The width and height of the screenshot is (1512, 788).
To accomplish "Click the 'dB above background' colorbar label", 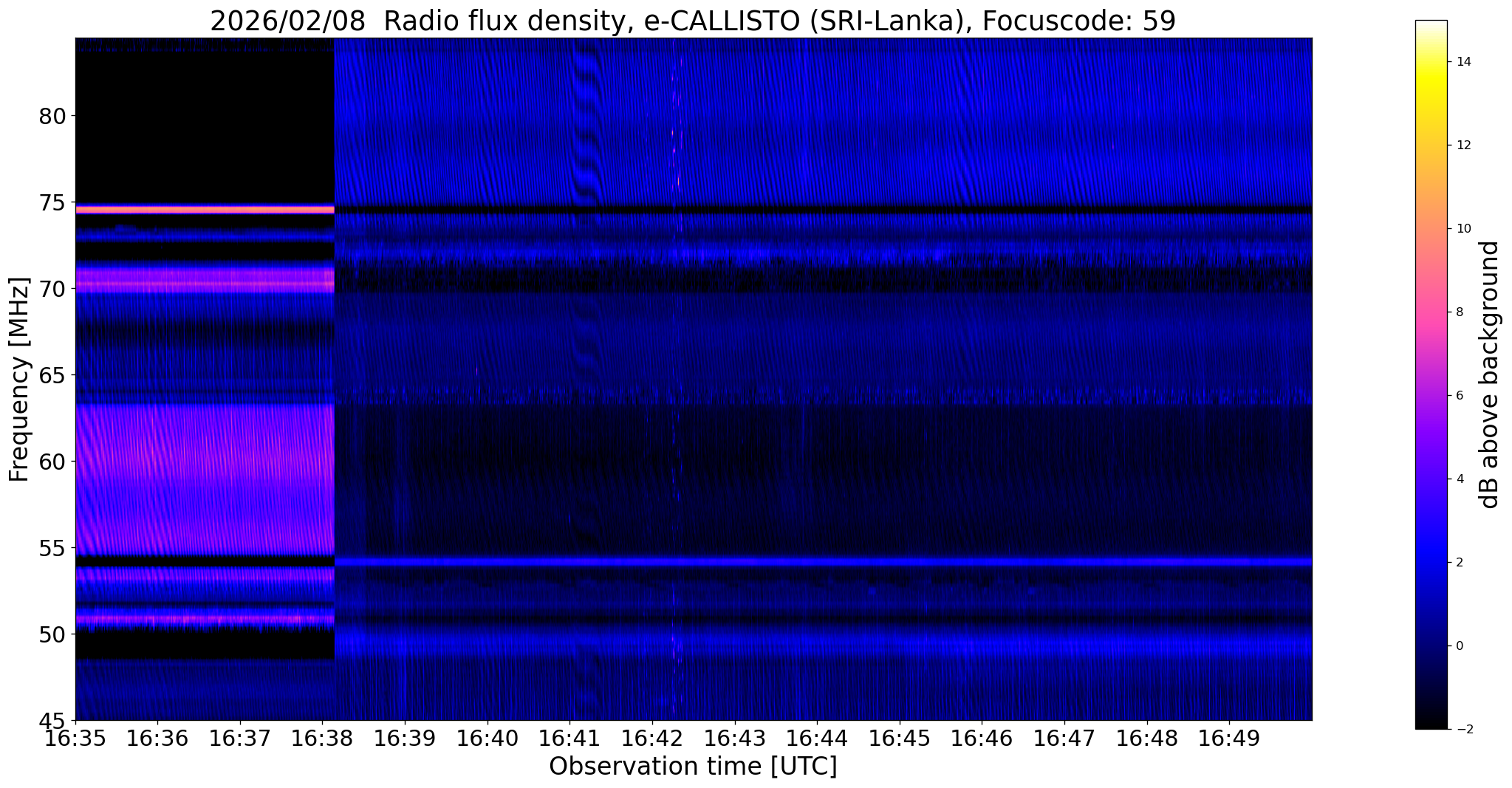I will tap(1490, 374).
